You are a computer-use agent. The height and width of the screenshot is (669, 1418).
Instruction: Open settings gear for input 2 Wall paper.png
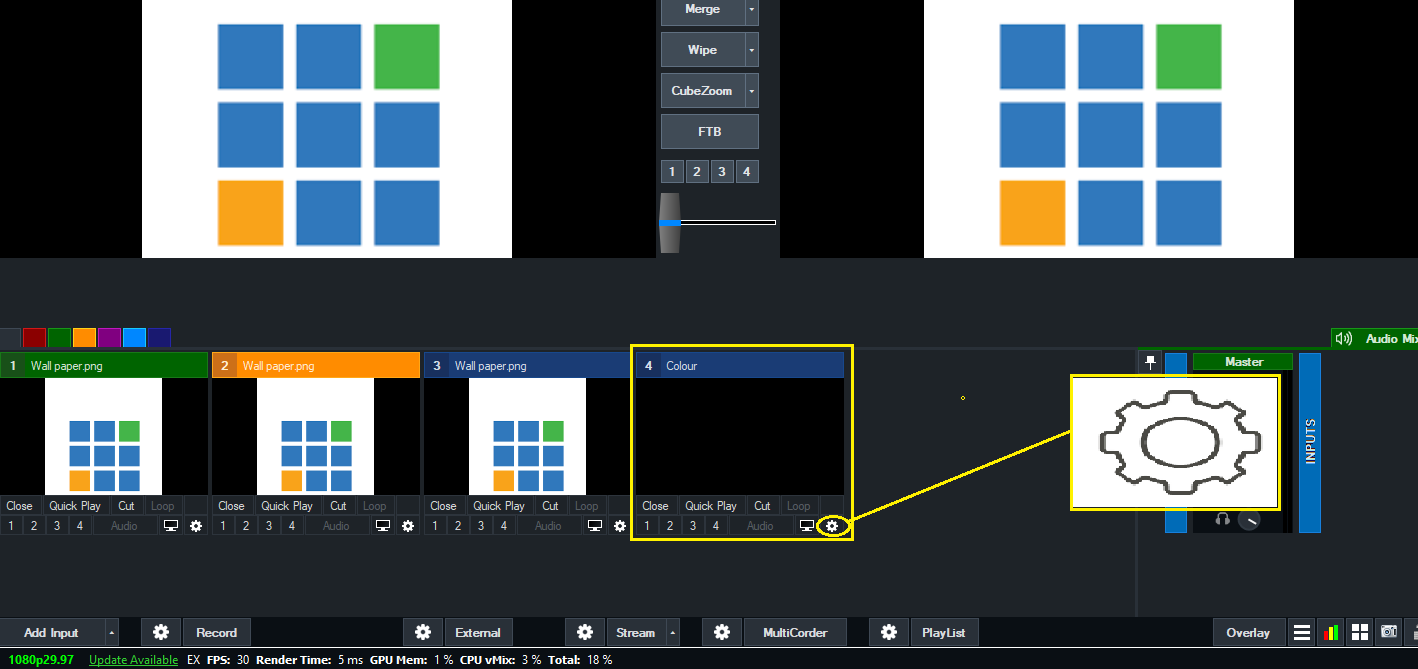(x=408, y=525)
